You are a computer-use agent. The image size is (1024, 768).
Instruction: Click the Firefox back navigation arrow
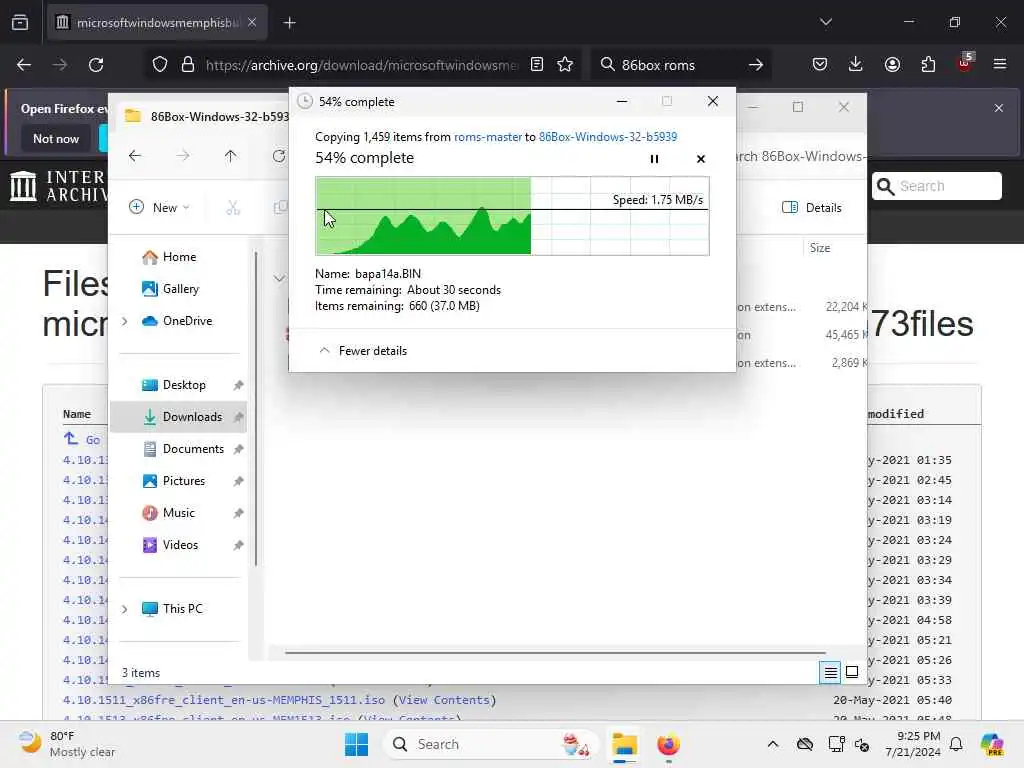pos(24,65)
